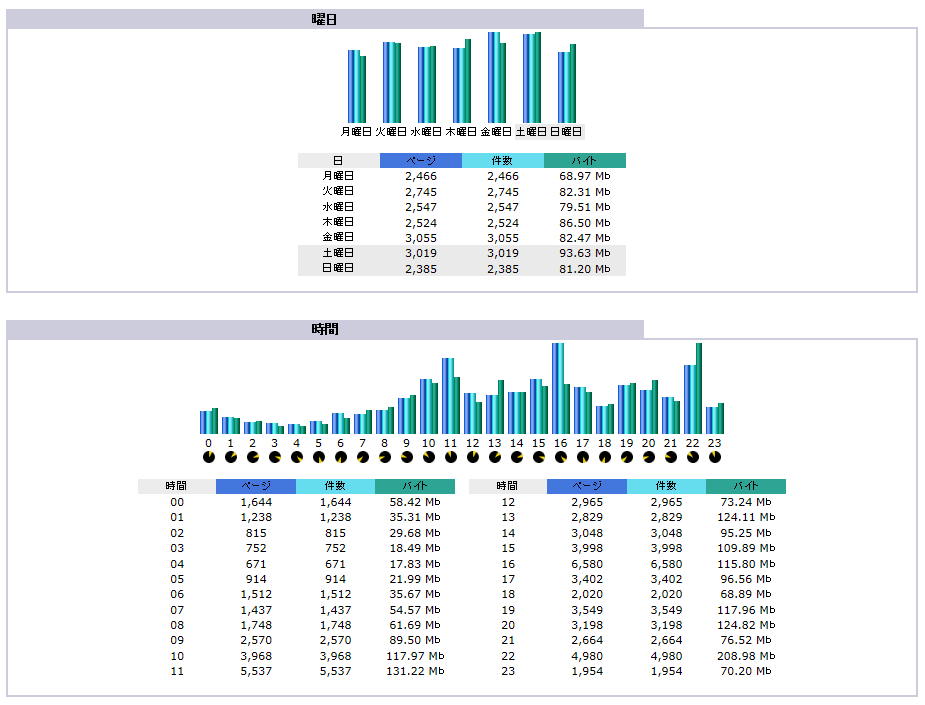Screen dimensions: 925x705
Task: Select the 17.83 Mb value for hour 04
Action: click(x=415, y=564)
